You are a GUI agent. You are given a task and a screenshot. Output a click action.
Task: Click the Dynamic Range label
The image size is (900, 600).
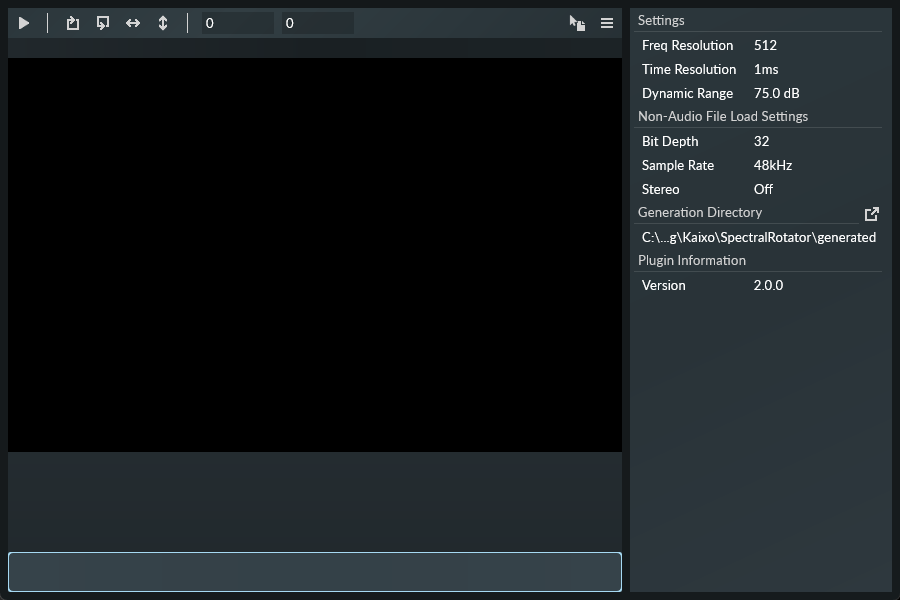pos(687,93)
